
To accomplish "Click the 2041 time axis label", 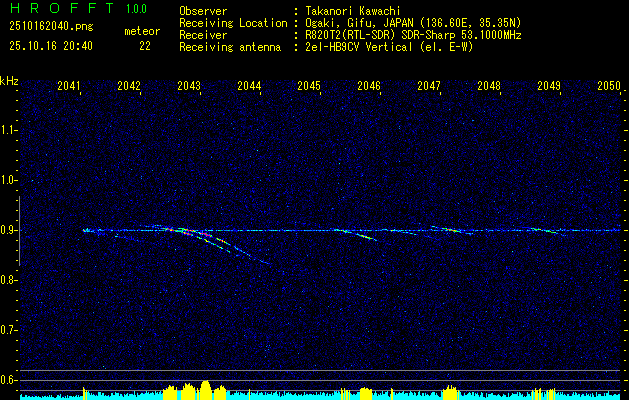I will point(69,86).
